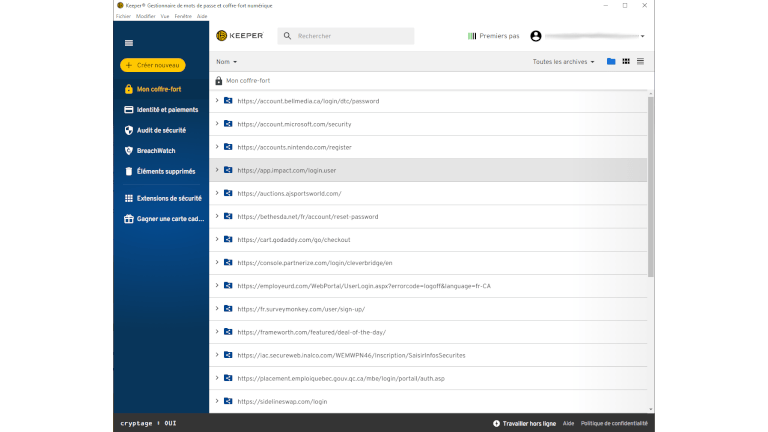Open Identité et paiements section
Screen dimensions: 768x432
click(165, 109)
